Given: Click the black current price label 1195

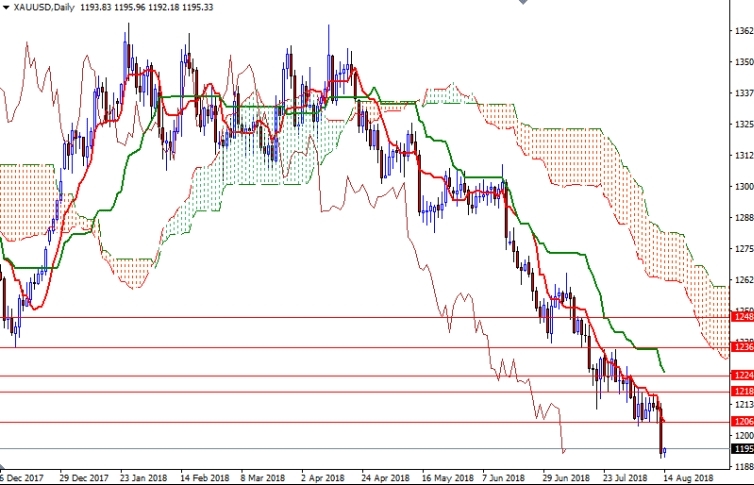Looking at the screenshot, I should click(x=742, y=449).
